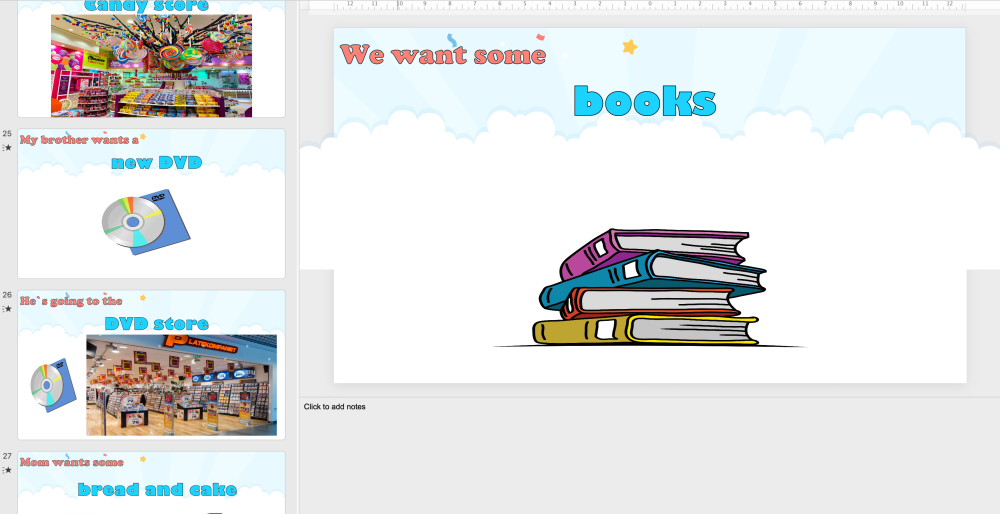Screen dimensions: 1000x514
Task: Click the DVD clipart in slide 26 thumbnail
Action: [x=54, y=385]
